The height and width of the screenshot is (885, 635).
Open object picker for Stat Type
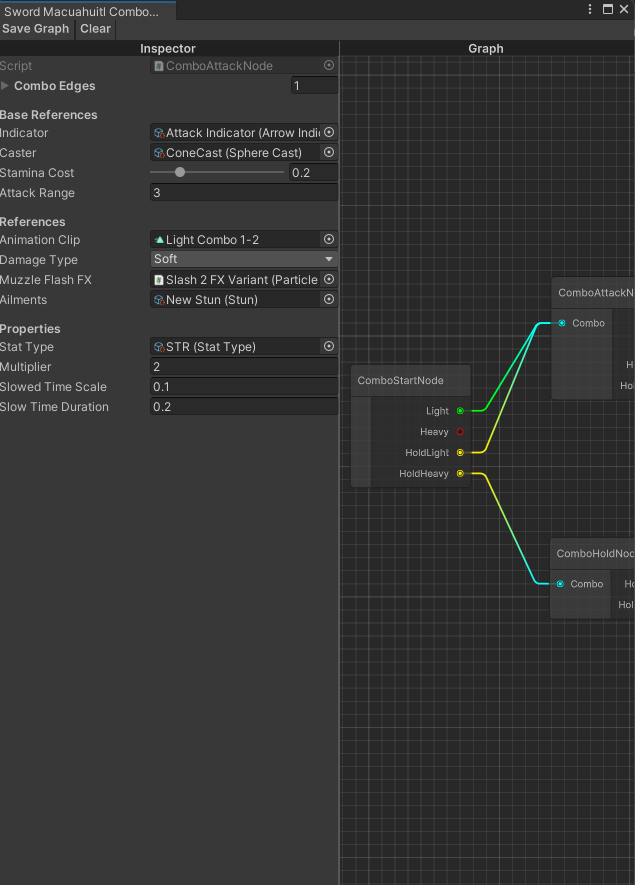click(x=329, y=346)
